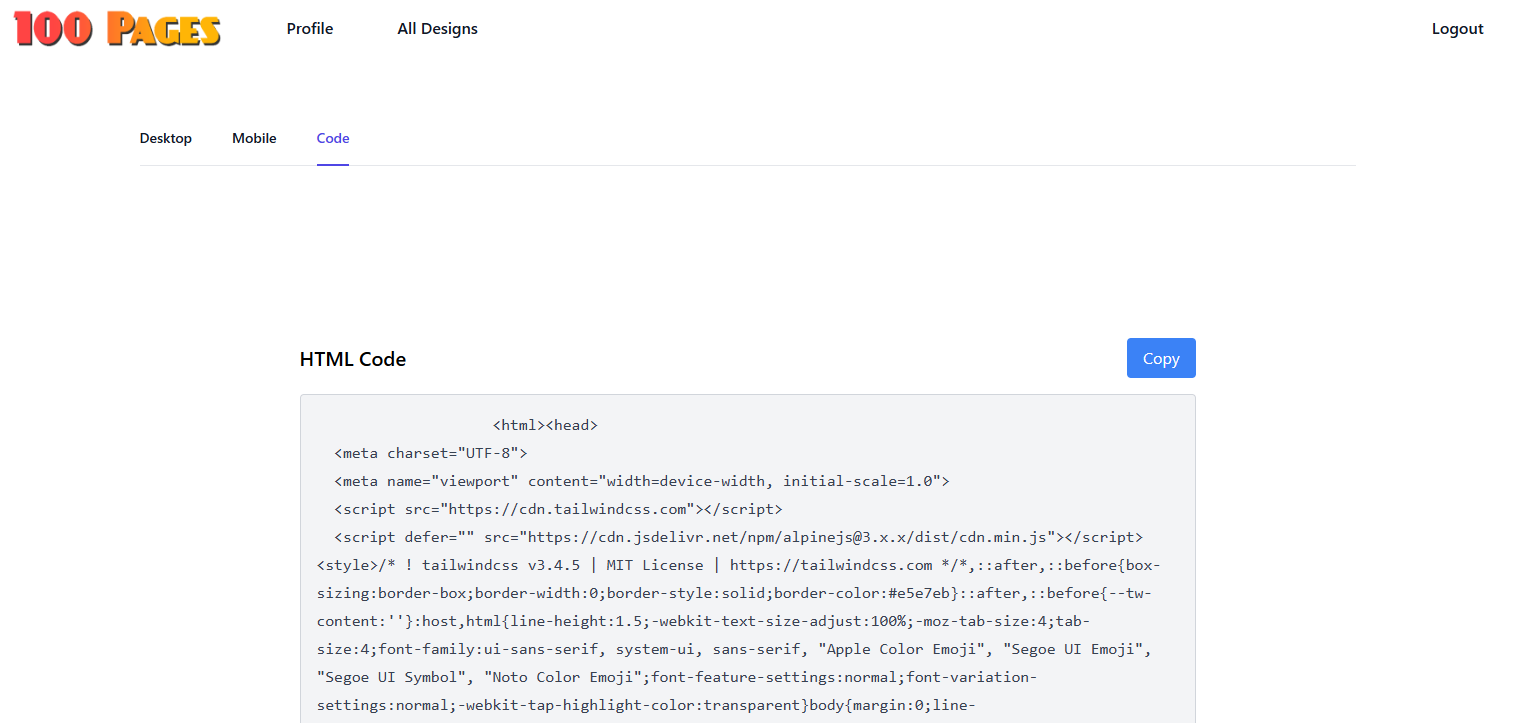Switch to the Mobile tab
The width and height of the screenshot is (1540, 723).
pos(254,138)
